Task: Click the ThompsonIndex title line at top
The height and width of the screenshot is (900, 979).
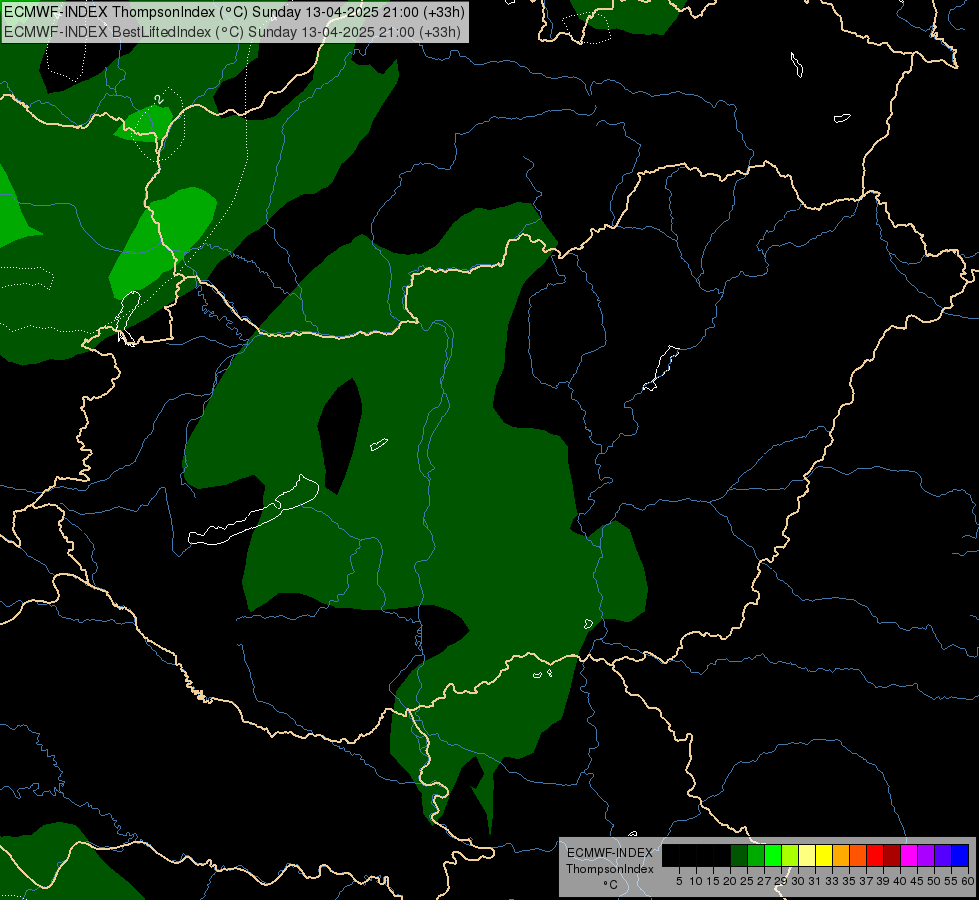Action: (234, 12)
